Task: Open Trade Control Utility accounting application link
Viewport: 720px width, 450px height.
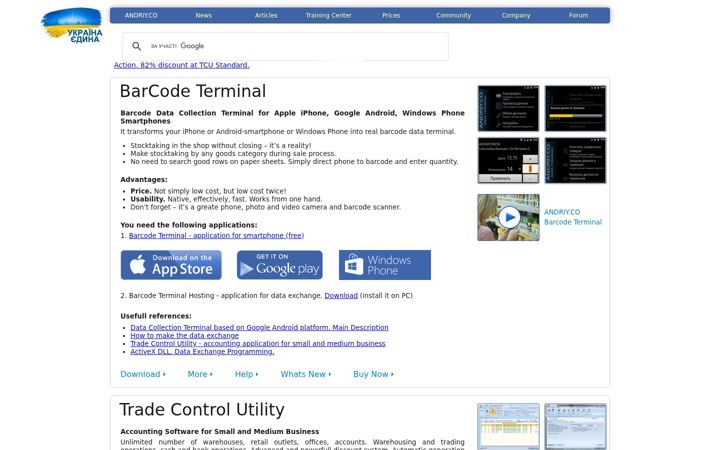Action: [258, 343]
